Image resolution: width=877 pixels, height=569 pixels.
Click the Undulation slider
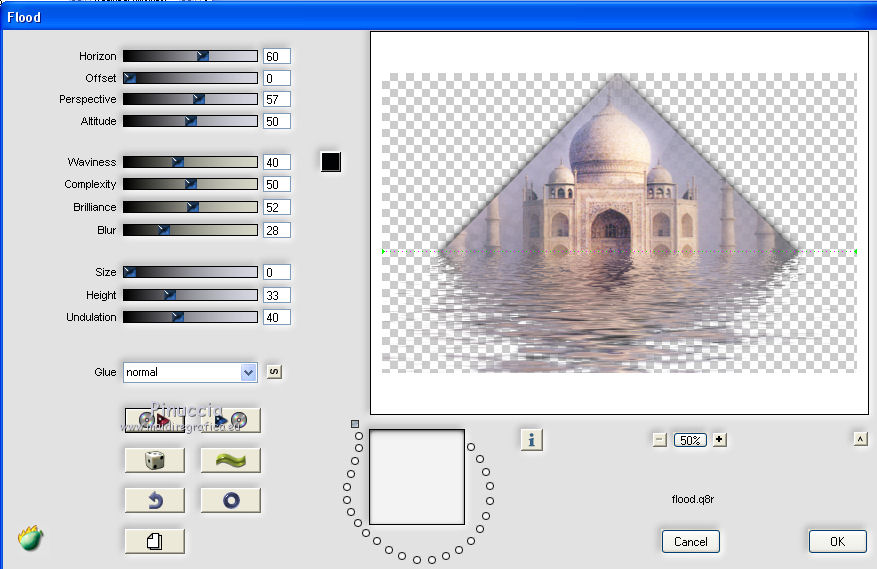pos(190,317)
